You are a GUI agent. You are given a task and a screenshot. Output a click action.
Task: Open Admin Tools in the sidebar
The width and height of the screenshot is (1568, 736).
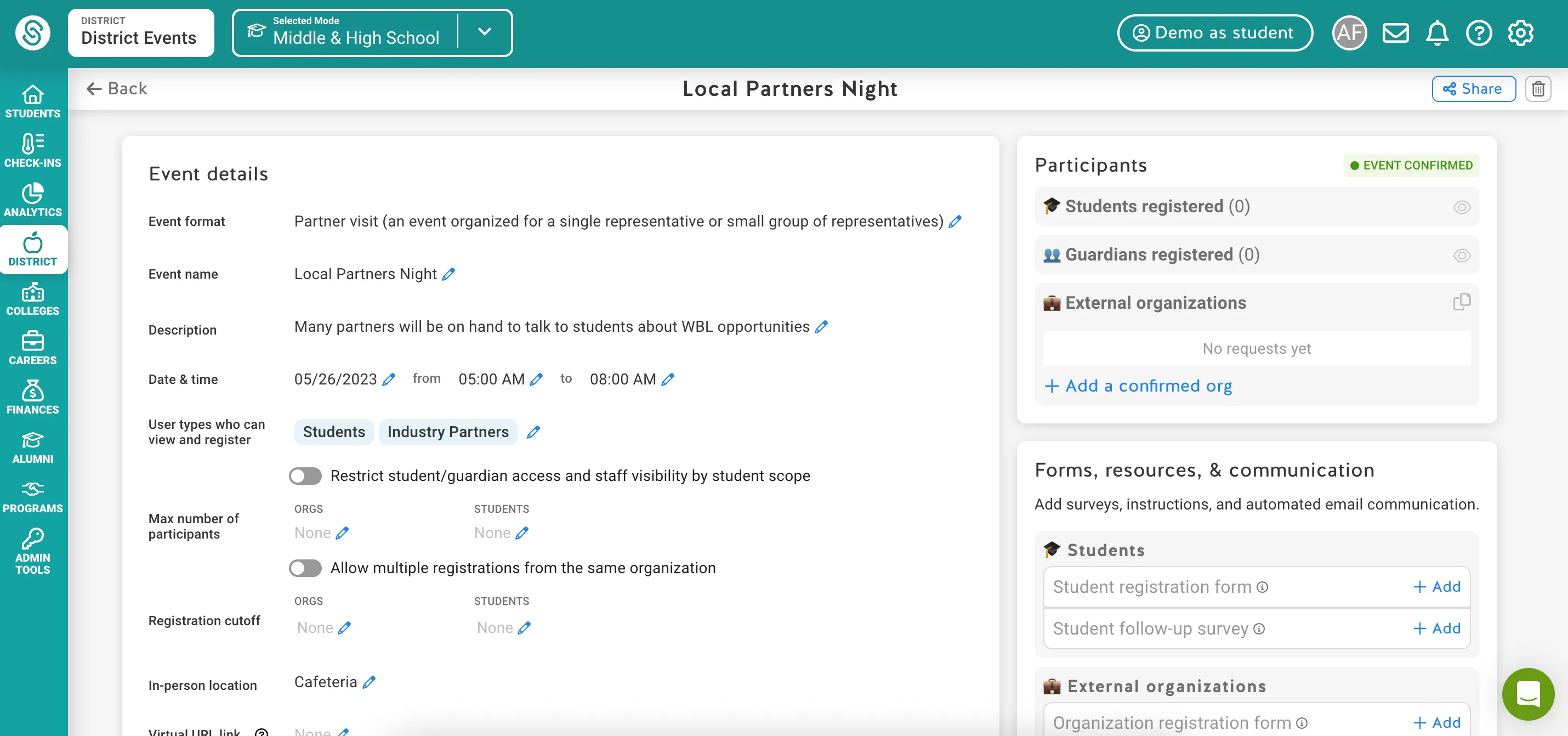pyautogui.click(x=33, y=551)
